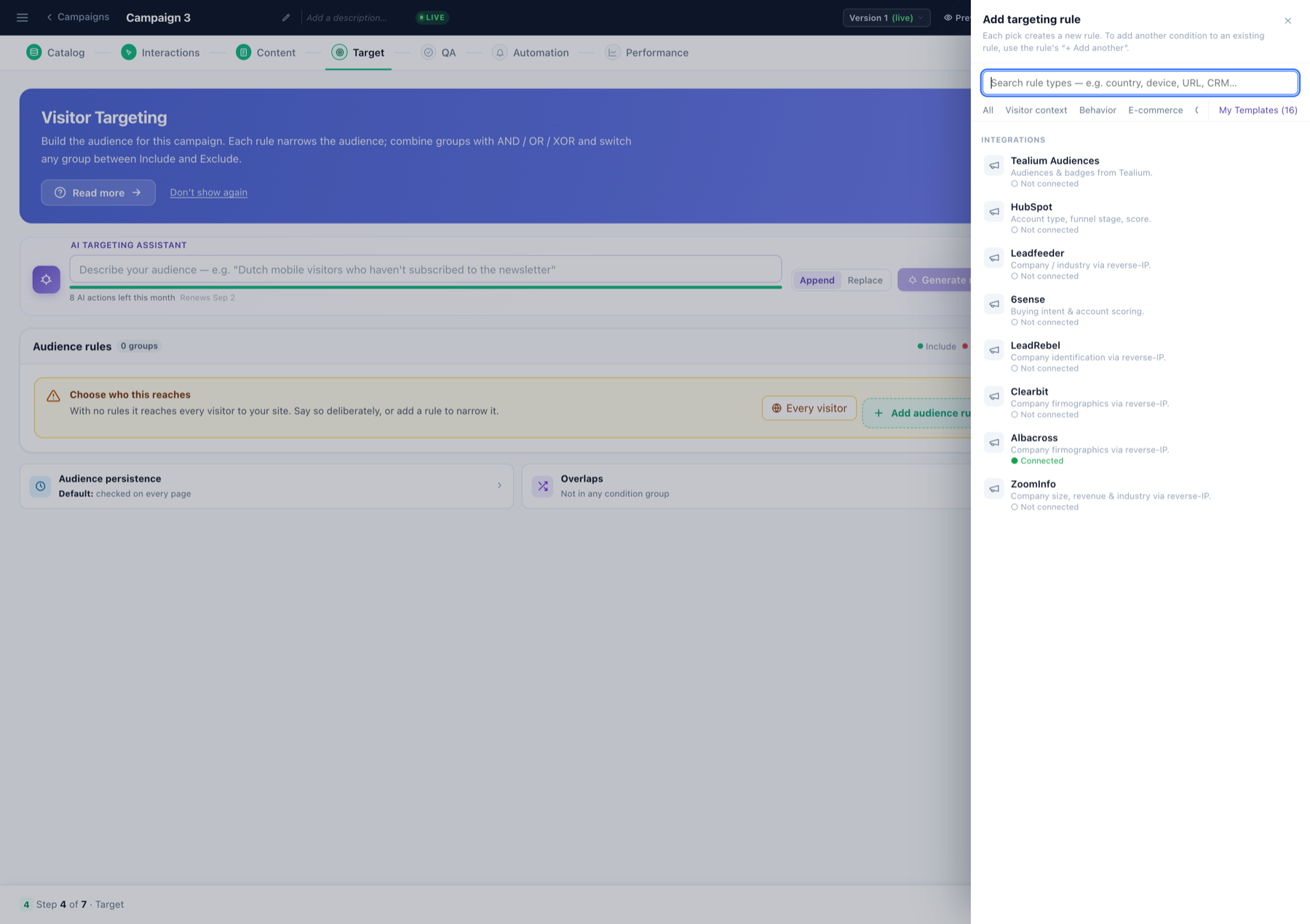This screenshot has height=924, width=1310.
Task: Click the Audience persistence clock icon
Action: click(41, 486)
